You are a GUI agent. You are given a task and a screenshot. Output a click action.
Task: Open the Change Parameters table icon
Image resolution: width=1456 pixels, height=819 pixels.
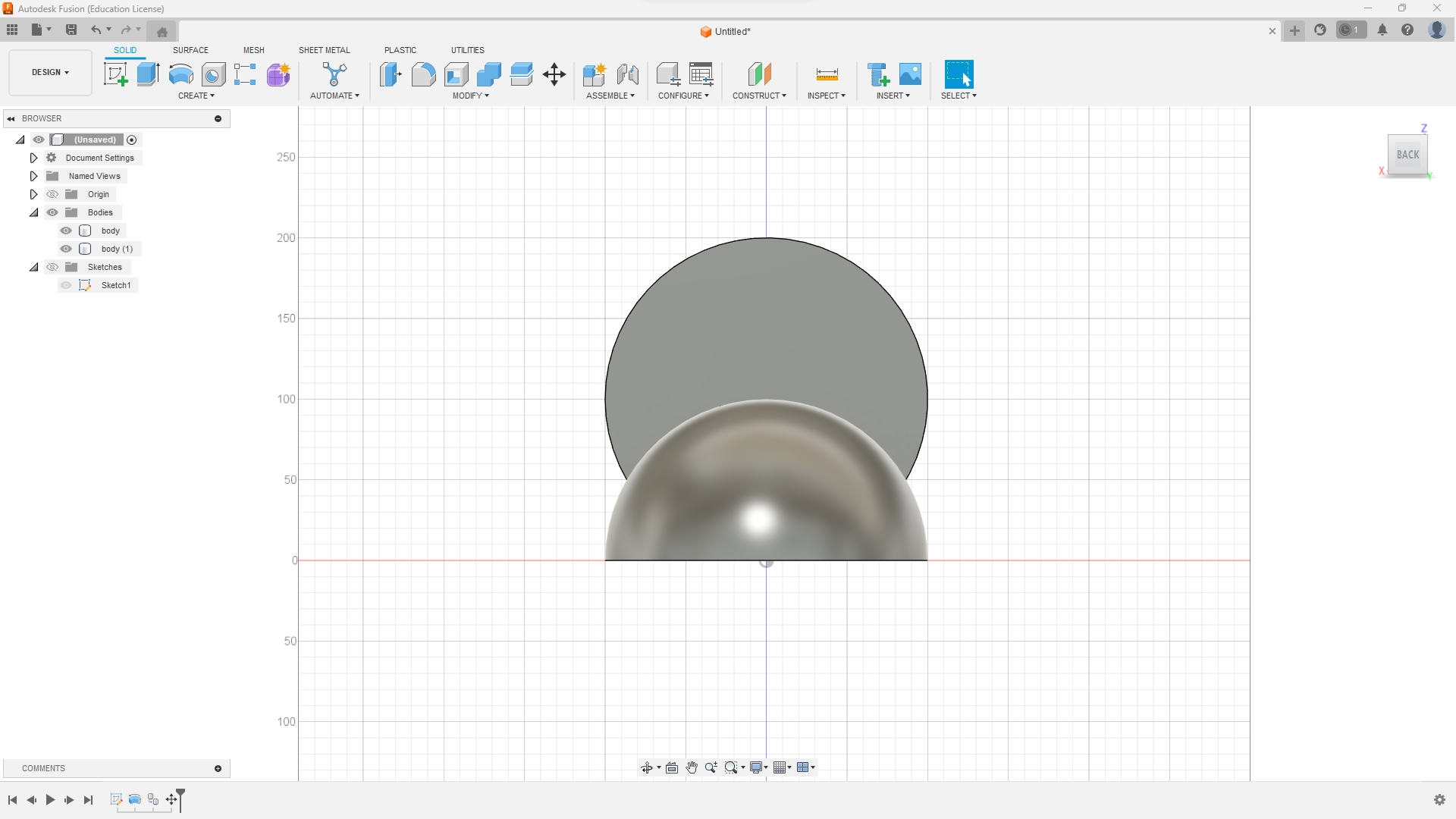[x=701, y=74]
